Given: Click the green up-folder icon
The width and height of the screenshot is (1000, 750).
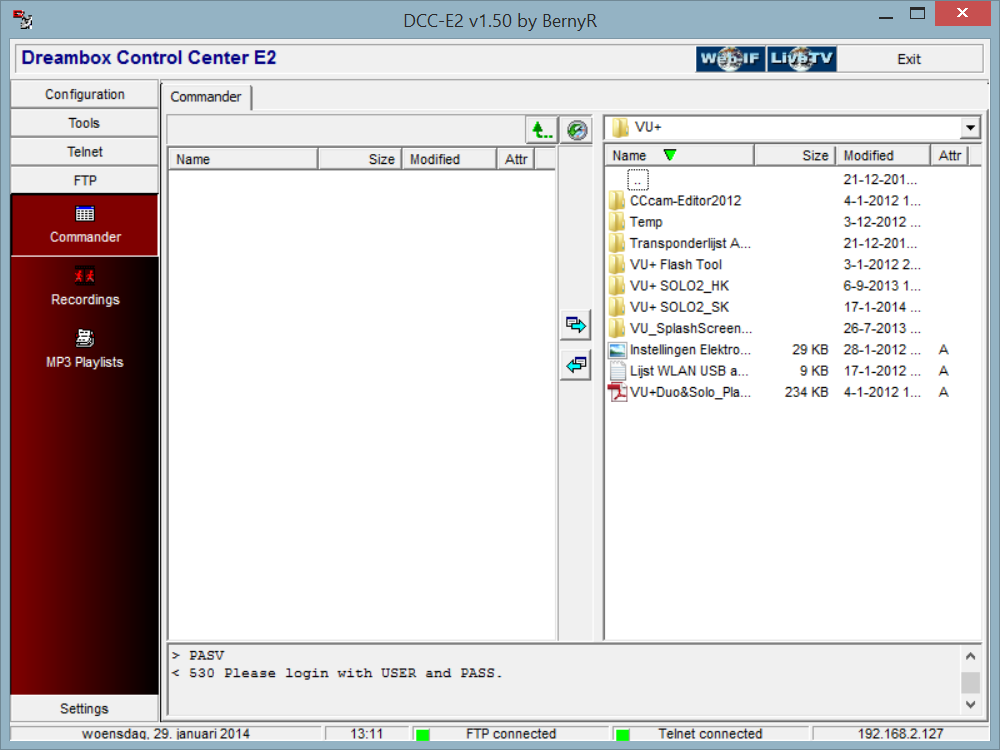Looking at the screenshot, I should pos(542,130).
